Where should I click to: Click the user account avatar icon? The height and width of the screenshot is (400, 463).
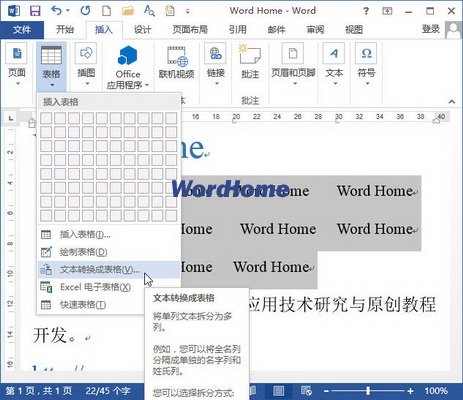(453, 30)
